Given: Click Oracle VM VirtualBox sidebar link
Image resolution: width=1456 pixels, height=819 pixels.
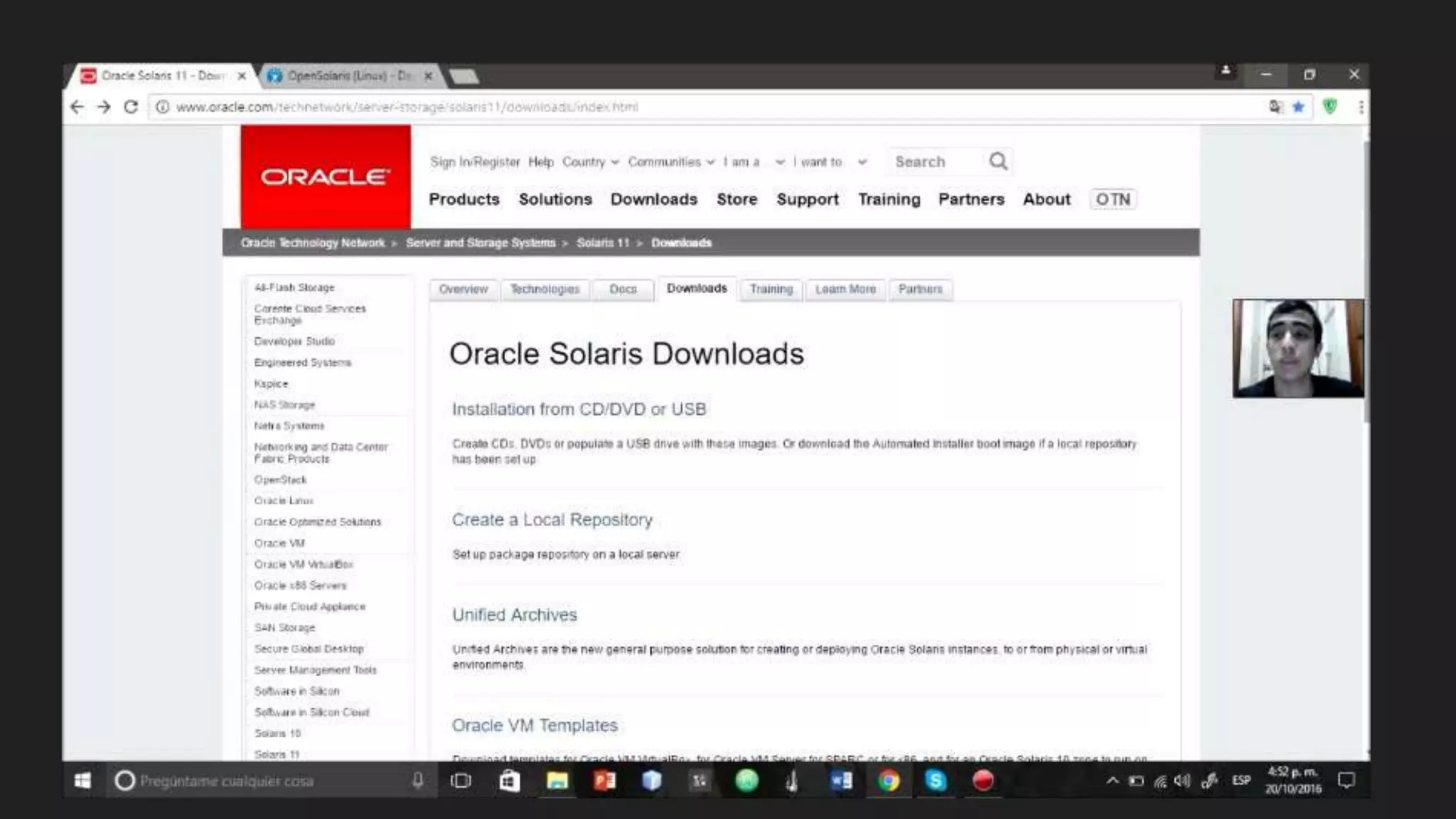Looking at the screenshot, I should tap(304, 564).
